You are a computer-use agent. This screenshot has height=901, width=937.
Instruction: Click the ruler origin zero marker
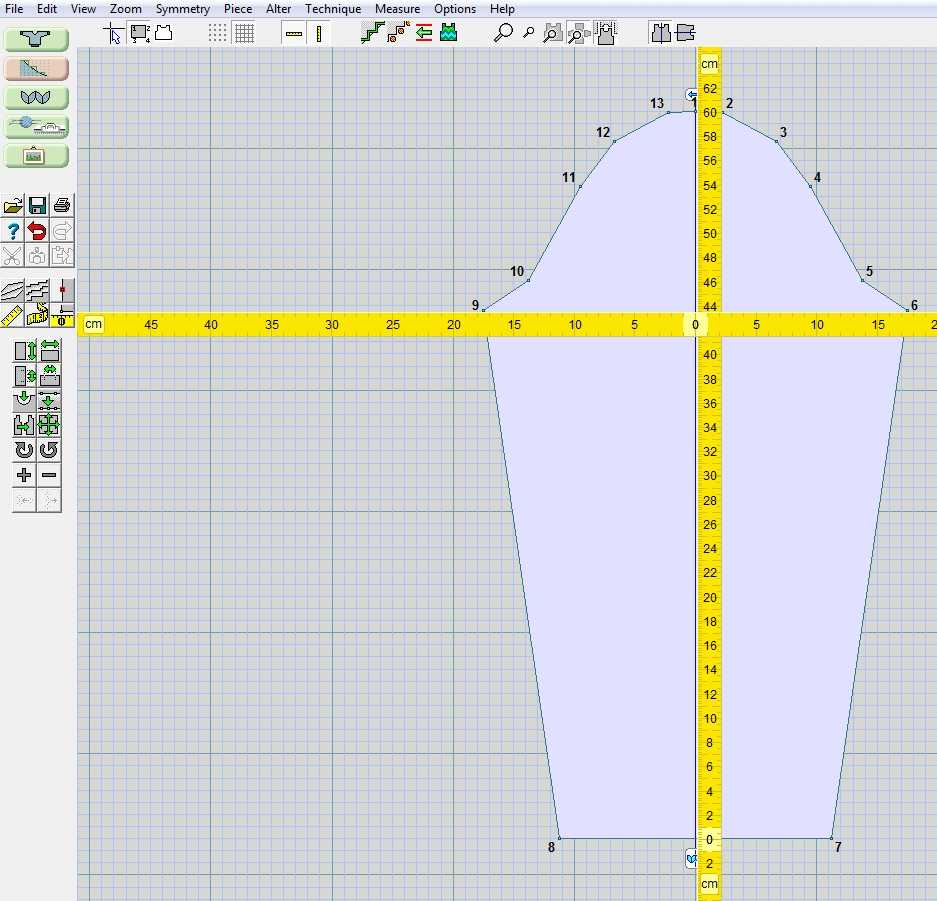[696, 325]
